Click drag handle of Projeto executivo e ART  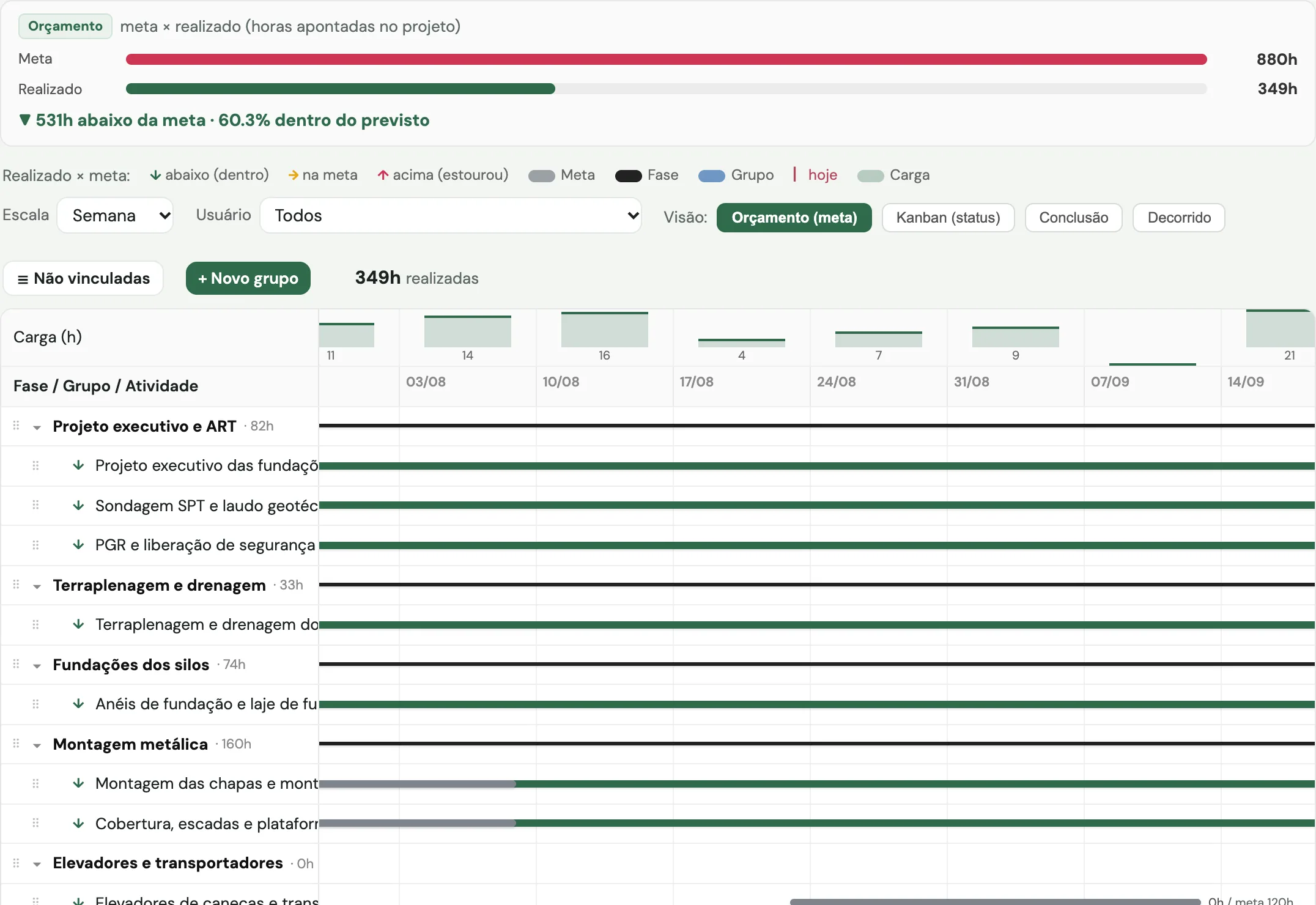pos(17,426)
